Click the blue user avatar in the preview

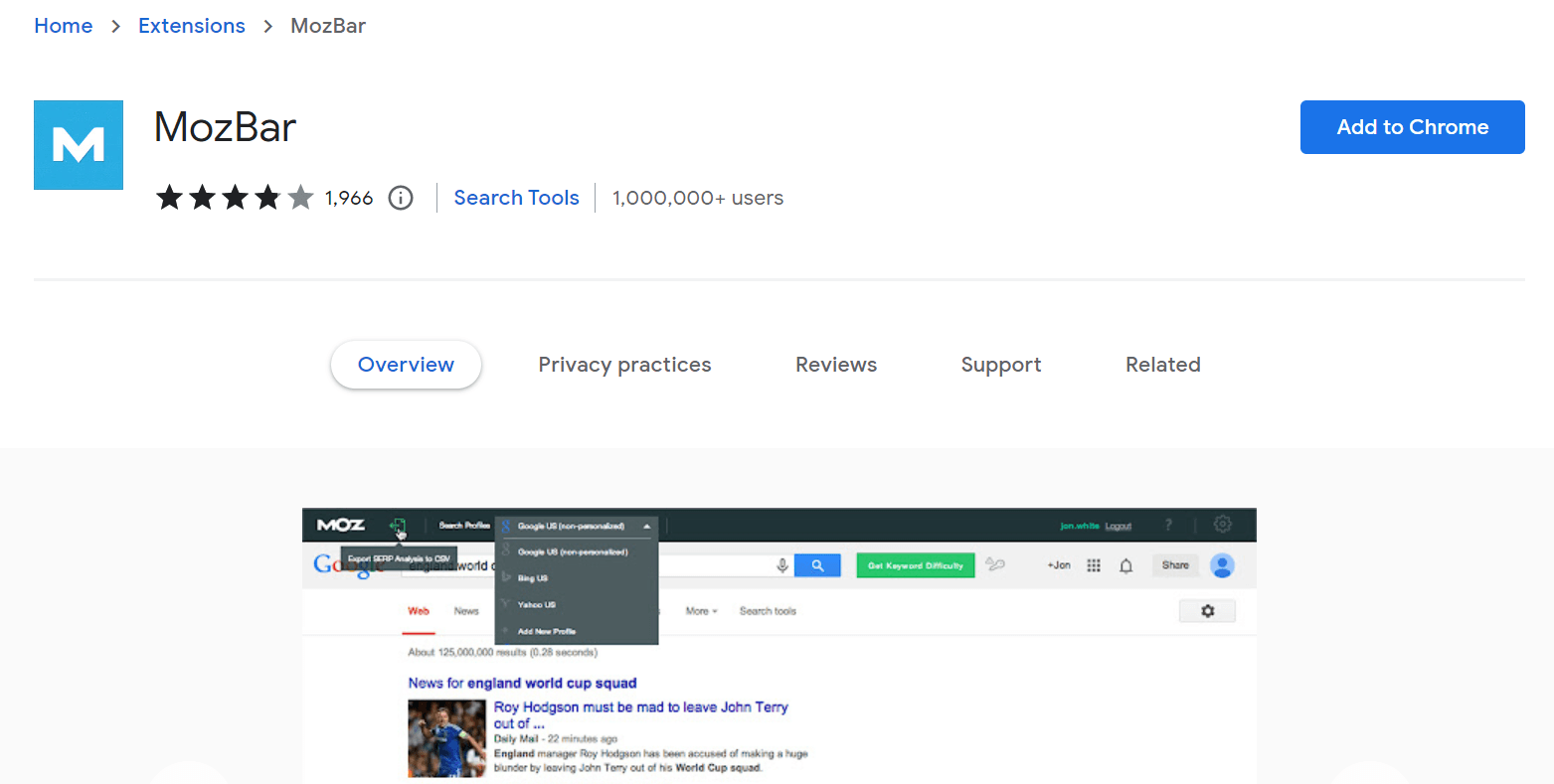pos(1222,565)
